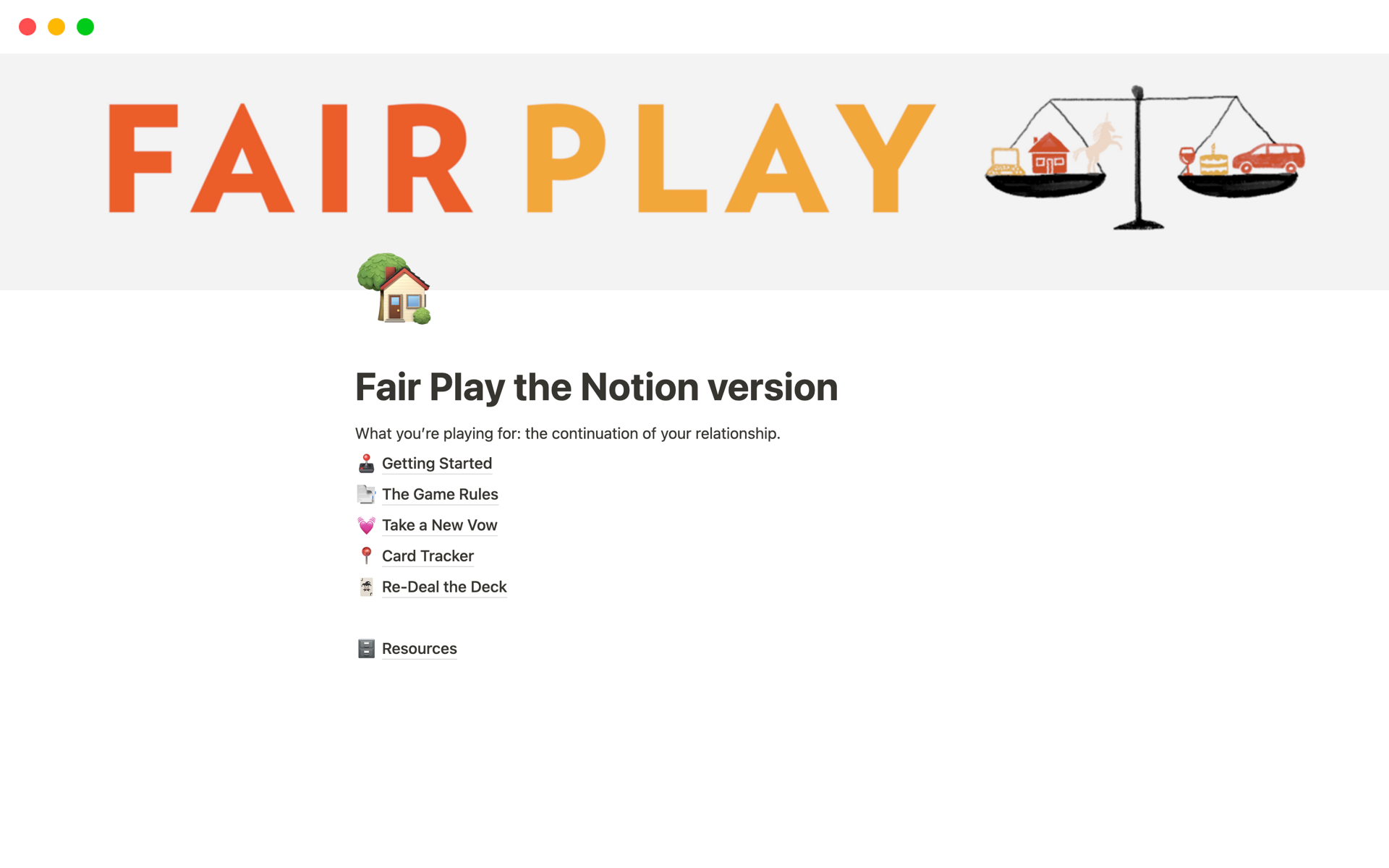Click the document icon beside Game Rules
This screenshot has width=1389, height=868.
point(365,494)
